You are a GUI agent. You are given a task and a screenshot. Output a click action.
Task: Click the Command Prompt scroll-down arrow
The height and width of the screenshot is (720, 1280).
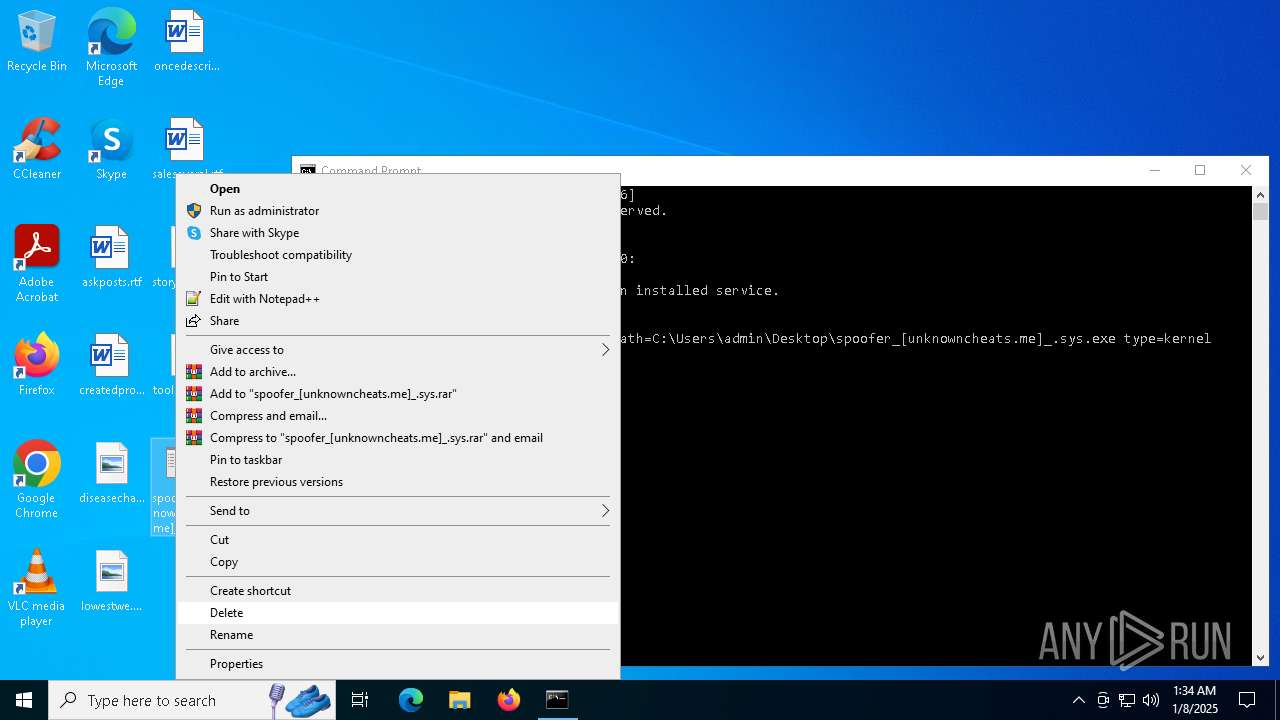point(1260,658)
